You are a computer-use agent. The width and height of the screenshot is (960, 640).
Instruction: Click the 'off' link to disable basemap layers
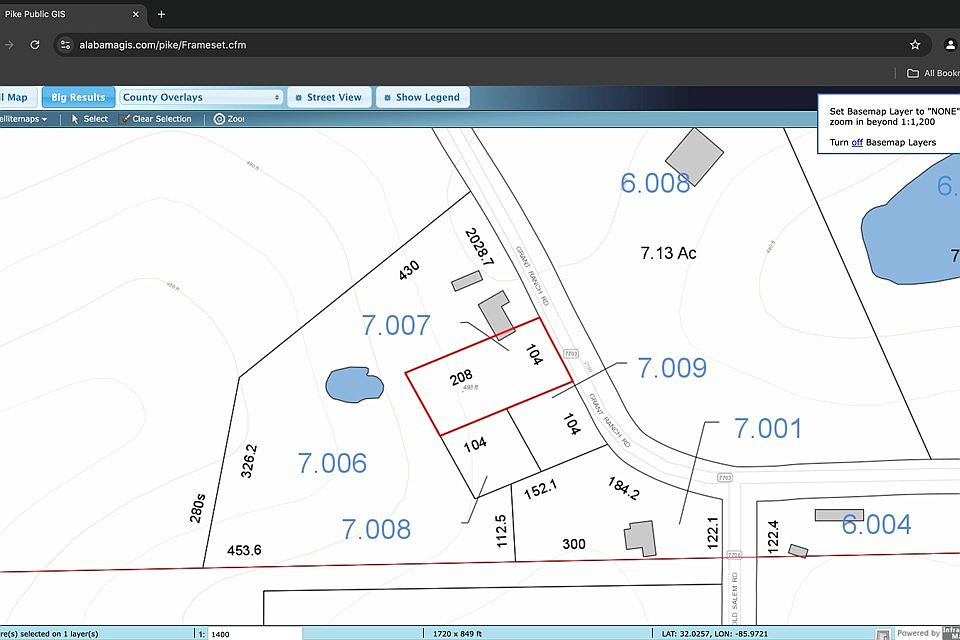857,143
